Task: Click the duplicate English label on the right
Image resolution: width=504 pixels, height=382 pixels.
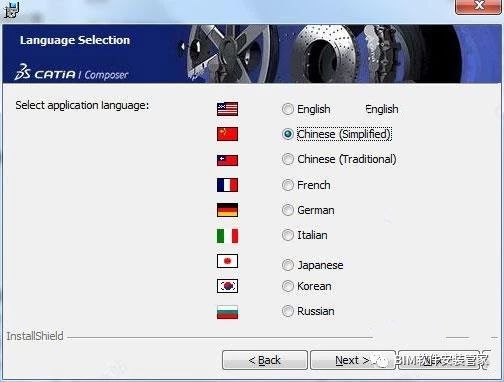Action: tap(382, 109)
